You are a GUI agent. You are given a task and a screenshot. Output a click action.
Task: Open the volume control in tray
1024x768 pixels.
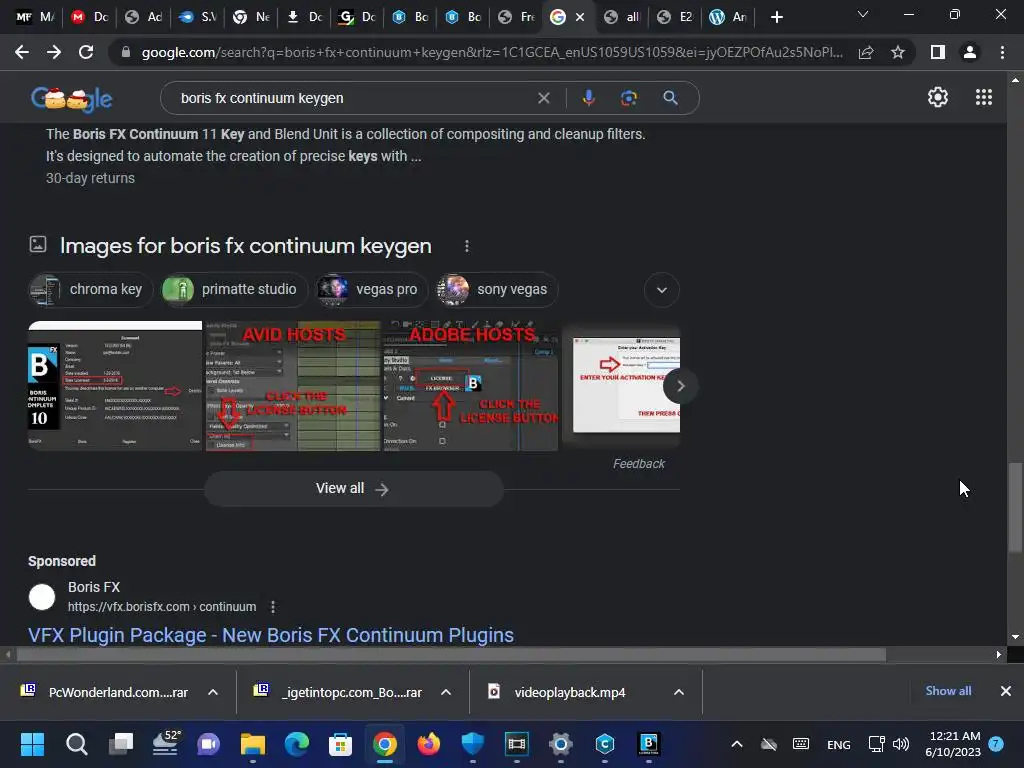(901, 744)
